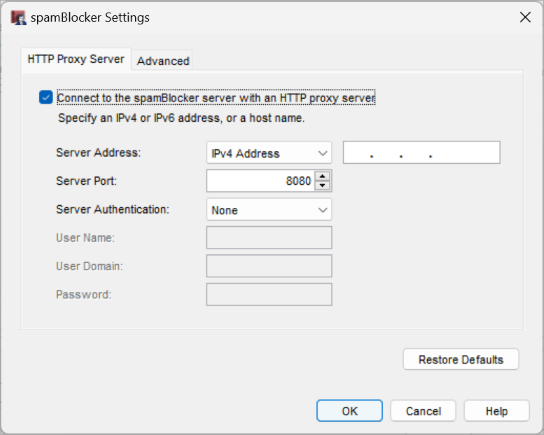Click the 'Specify an IPv4 or IPv6 address' text
544x435 pixels.
pyautogui.click(x=181, y=118)
